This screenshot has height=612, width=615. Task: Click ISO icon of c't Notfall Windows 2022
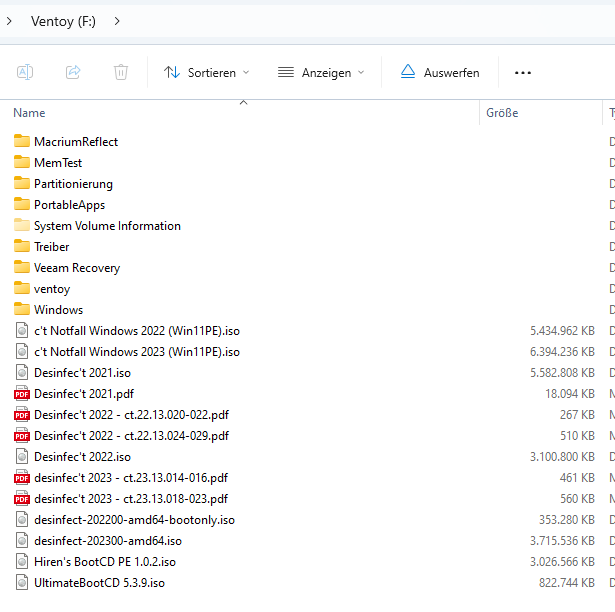tap(22, 330)
